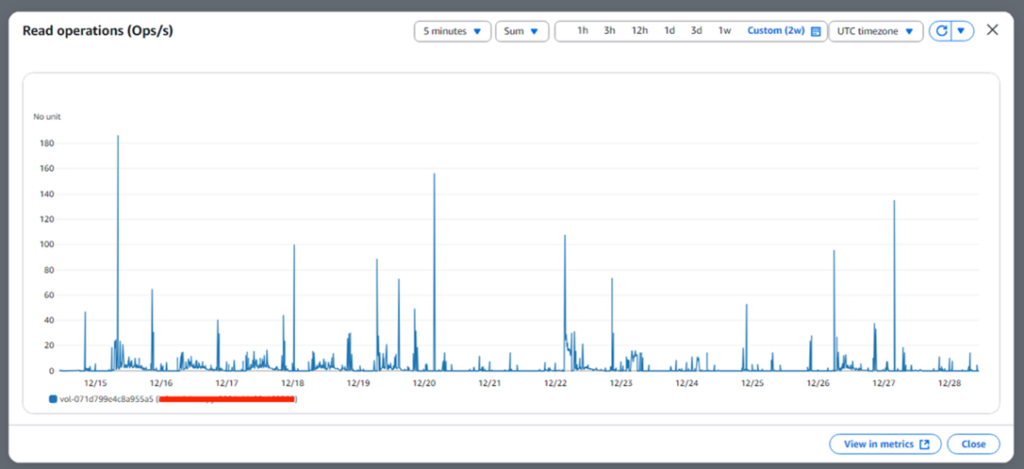Screen dimensions: 1024x469
Task: Expand the Sum statistic dropdown
Action: (x=521, y=31)
